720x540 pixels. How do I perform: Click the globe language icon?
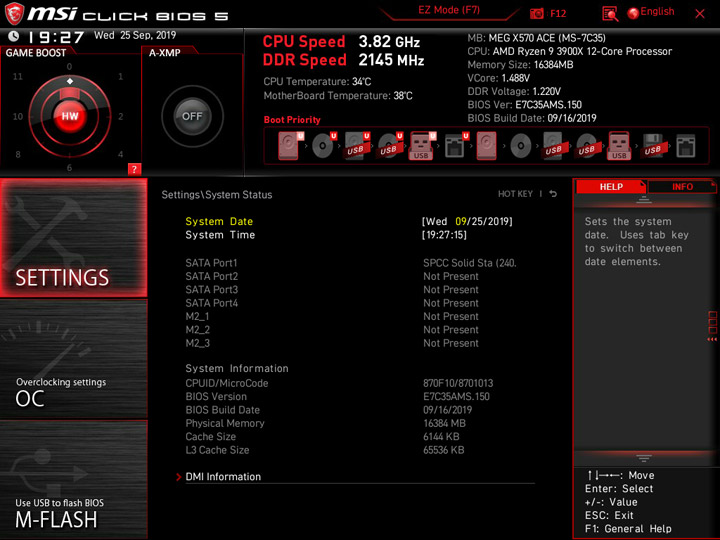(x=633, y=13)
